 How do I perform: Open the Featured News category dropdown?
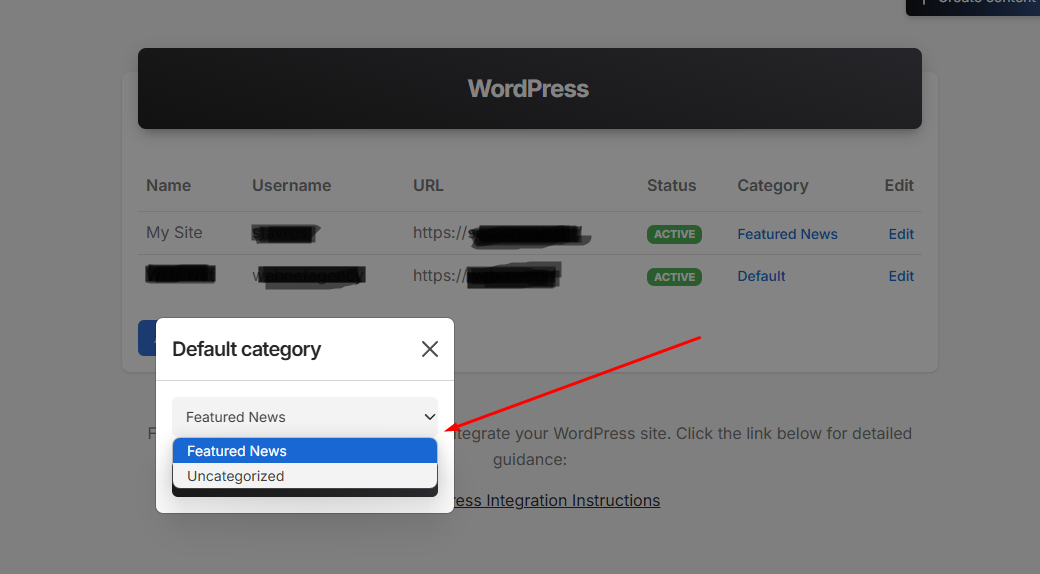[x=305, y=417]
